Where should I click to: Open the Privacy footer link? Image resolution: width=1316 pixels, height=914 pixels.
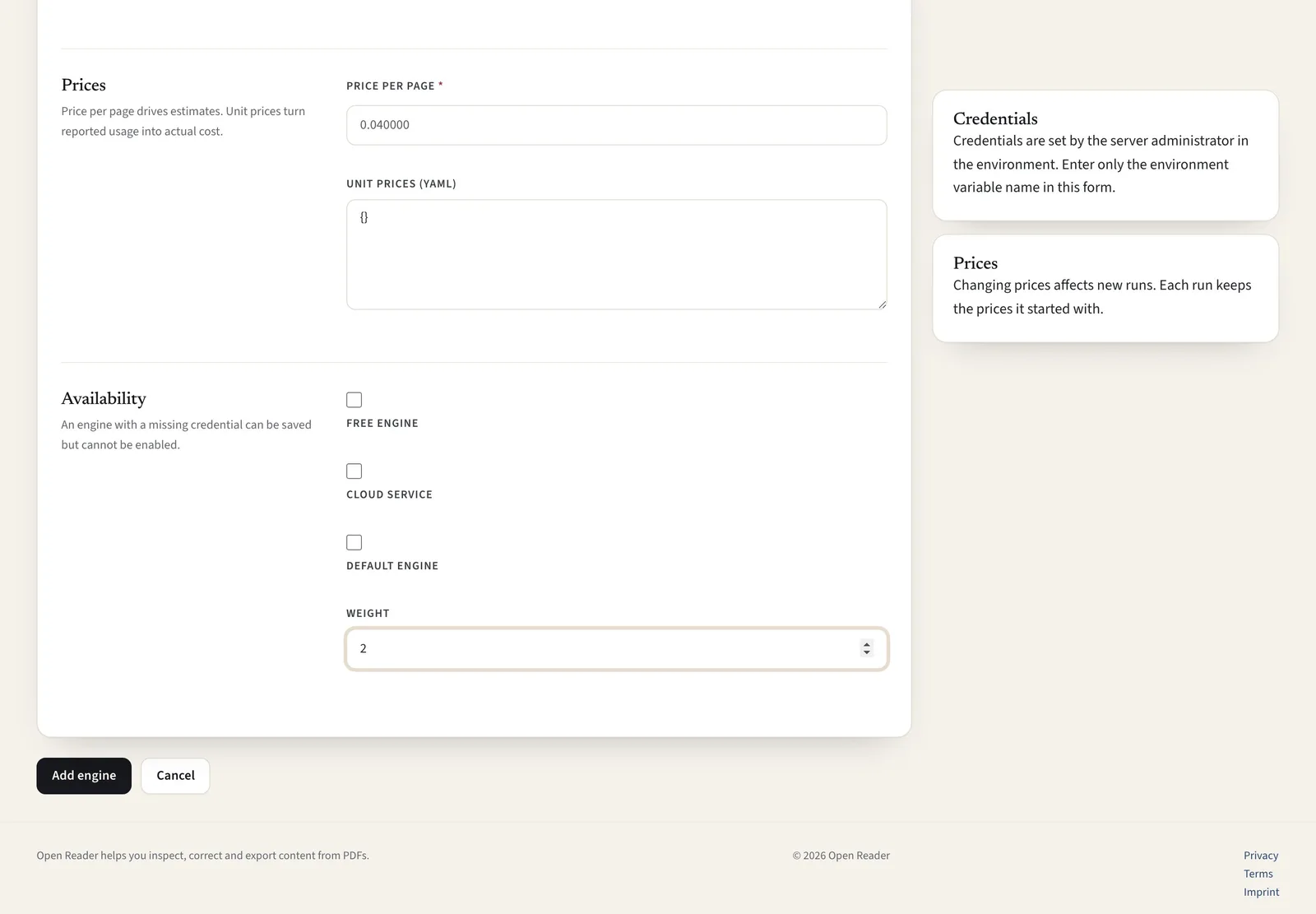(x=1261, y=856)
